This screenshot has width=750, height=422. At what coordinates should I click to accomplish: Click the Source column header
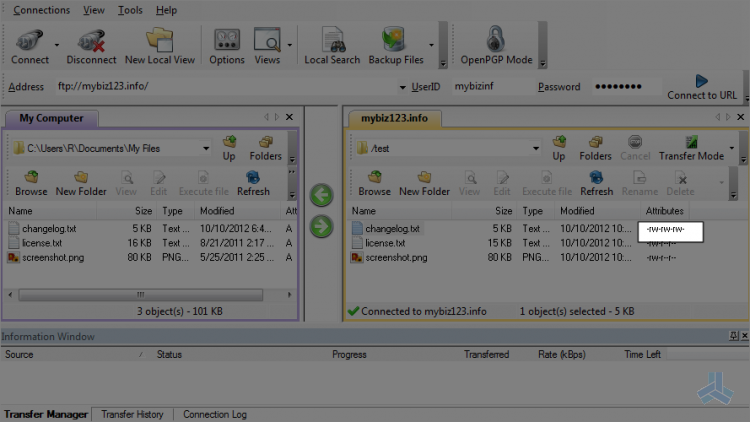(74, 355)
